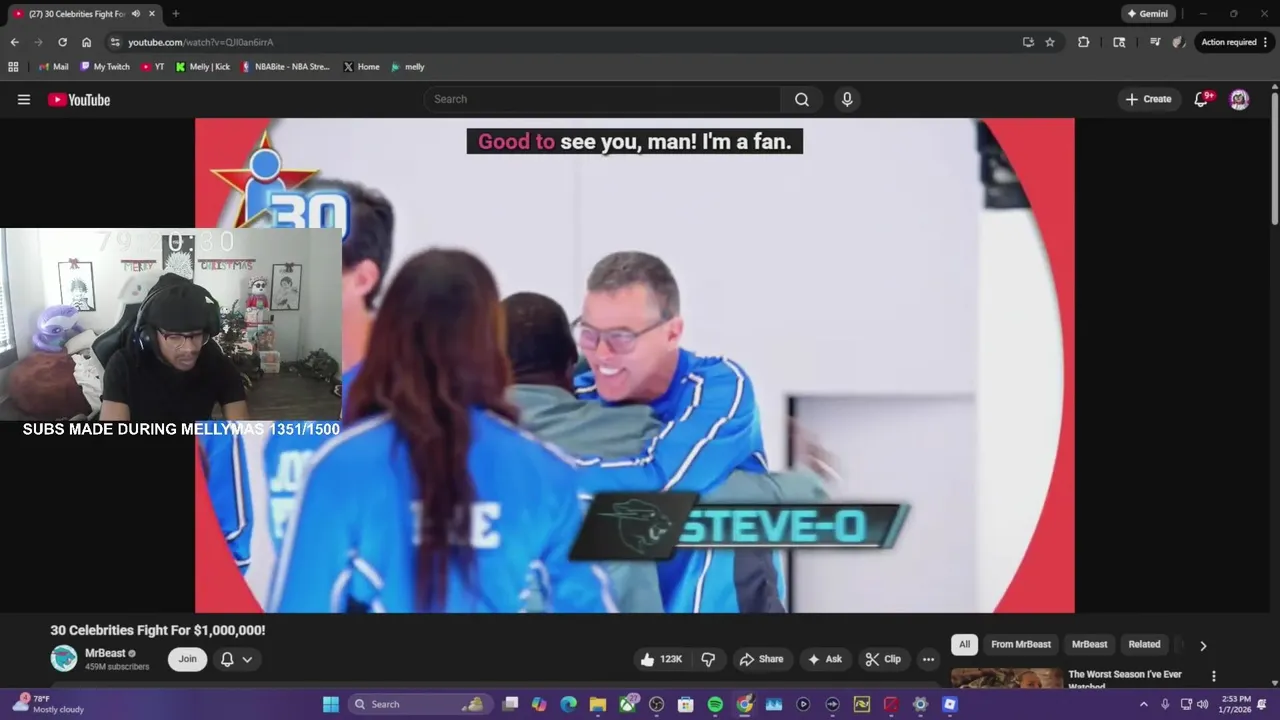Go to browser home page
The width and height of the screenshot is (1280, 720).
(86, 42)
